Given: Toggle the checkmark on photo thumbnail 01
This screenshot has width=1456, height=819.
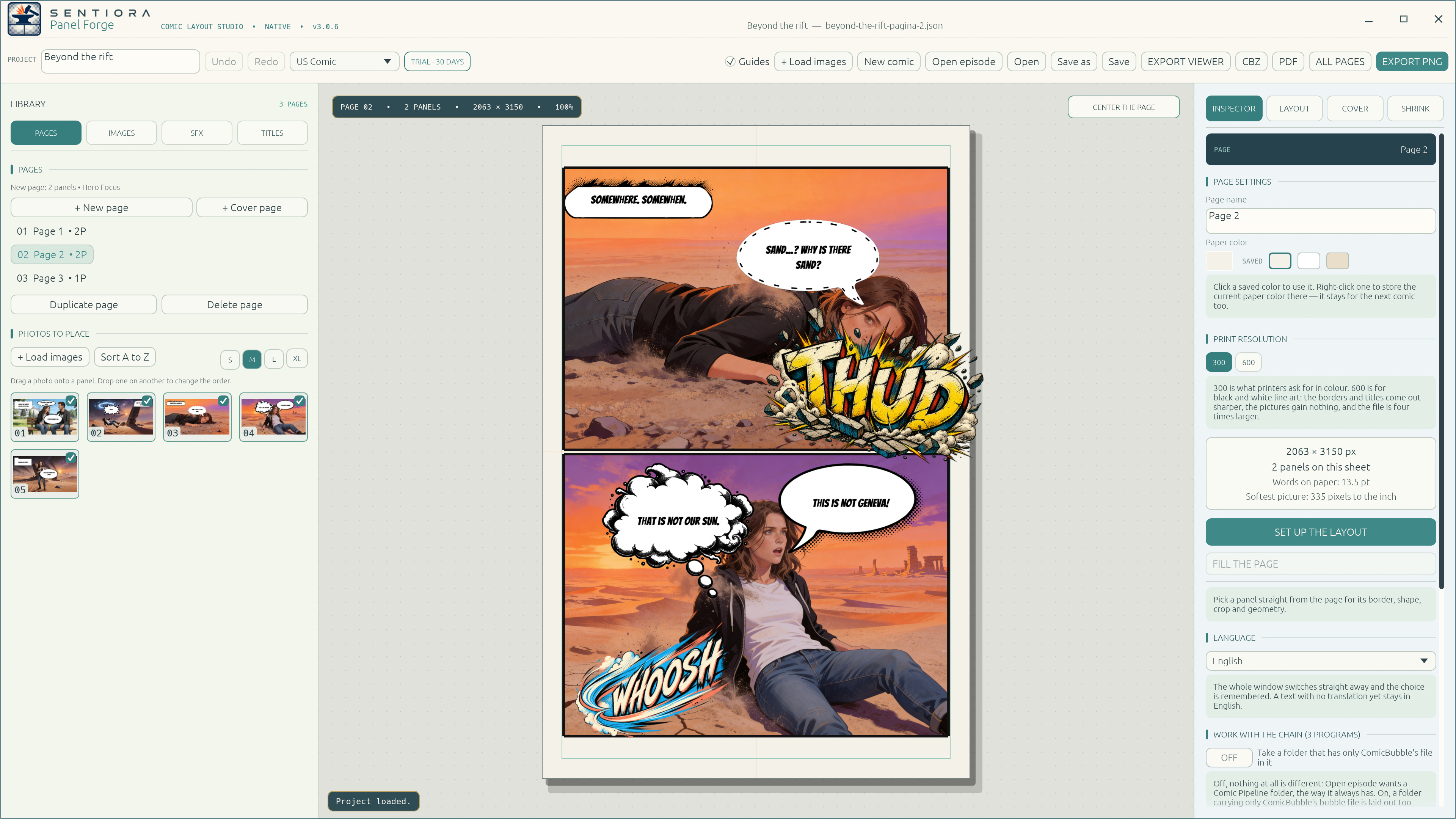Looking at the screenshot, I should pos(71,401).
